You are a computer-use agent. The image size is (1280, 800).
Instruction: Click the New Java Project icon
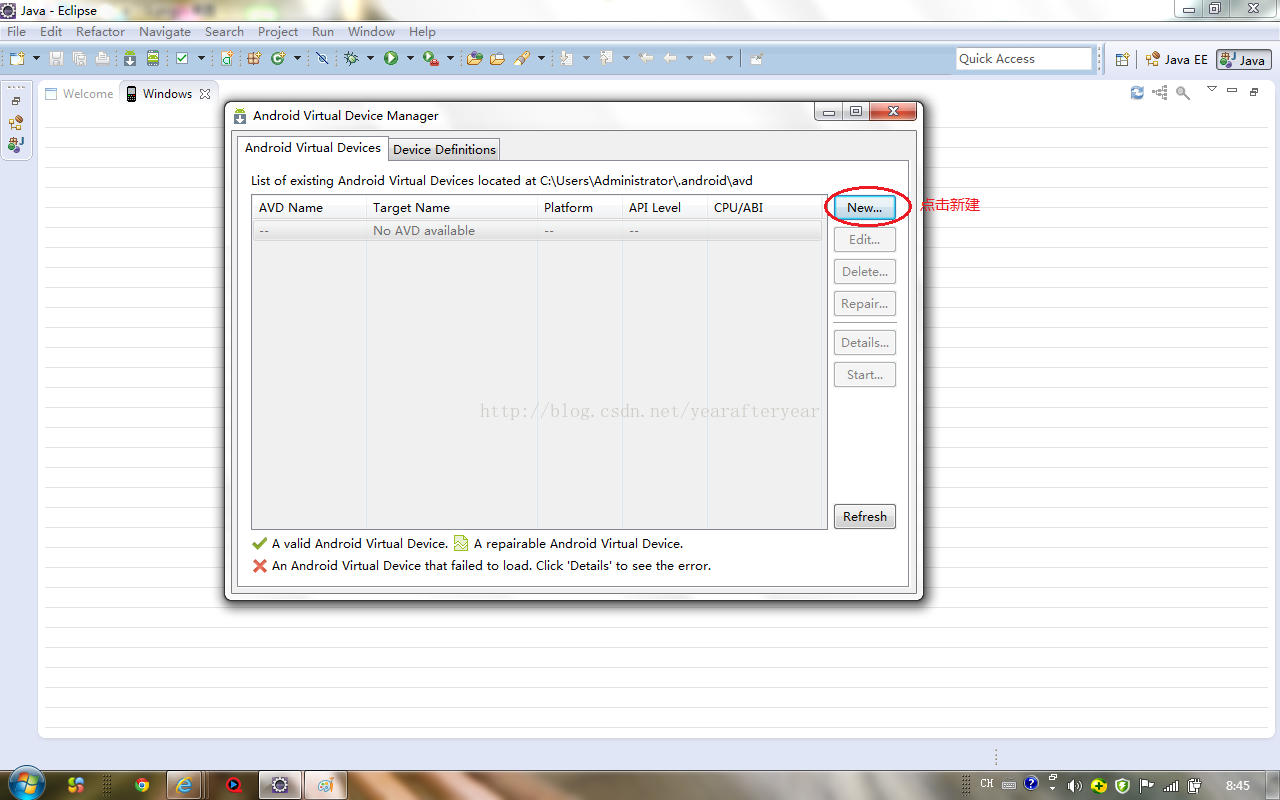(x=228, y=59)
